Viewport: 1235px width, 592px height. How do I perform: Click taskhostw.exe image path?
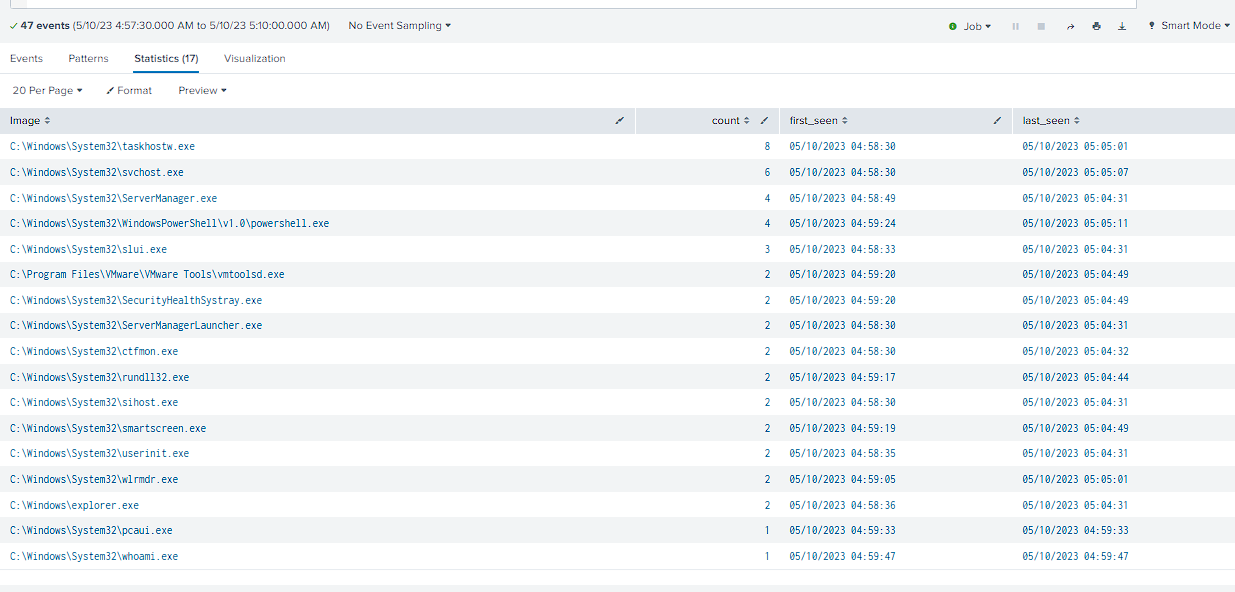102,147
